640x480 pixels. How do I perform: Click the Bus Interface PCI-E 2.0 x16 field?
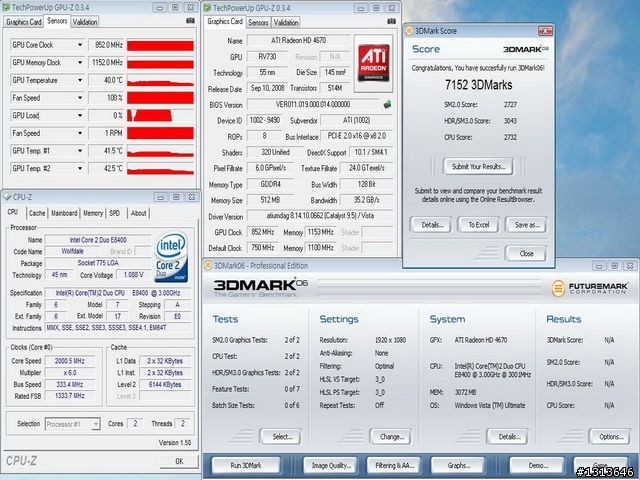356,136
